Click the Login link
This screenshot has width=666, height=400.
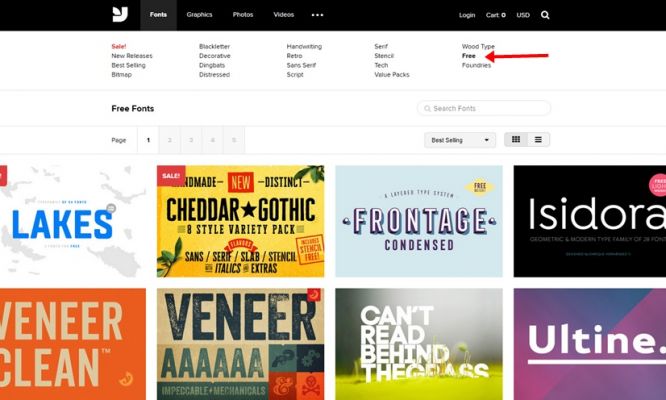point(467,15)
